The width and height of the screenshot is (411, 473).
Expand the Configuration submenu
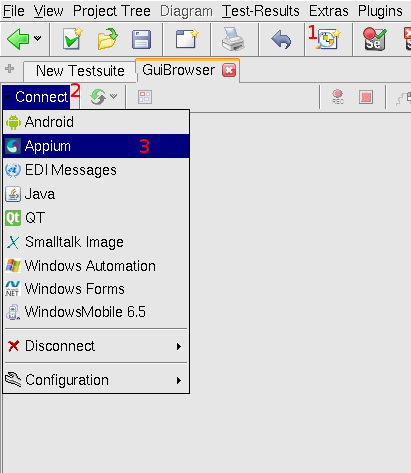point(96,380)
